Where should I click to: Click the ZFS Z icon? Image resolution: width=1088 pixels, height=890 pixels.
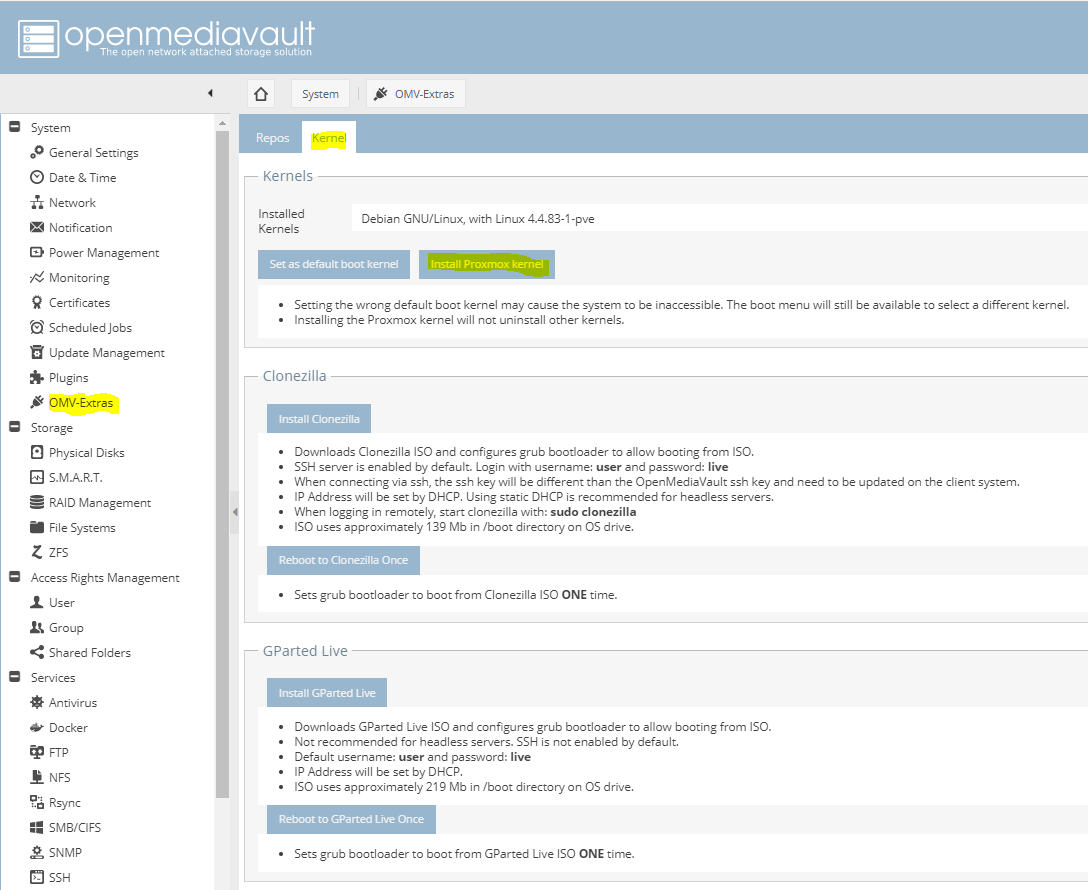(37, 551)
